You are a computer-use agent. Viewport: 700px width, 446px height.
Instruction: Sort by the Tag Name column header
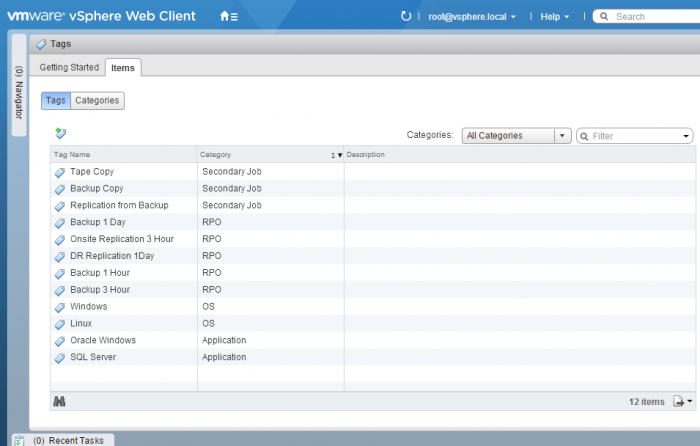[124, 154]
